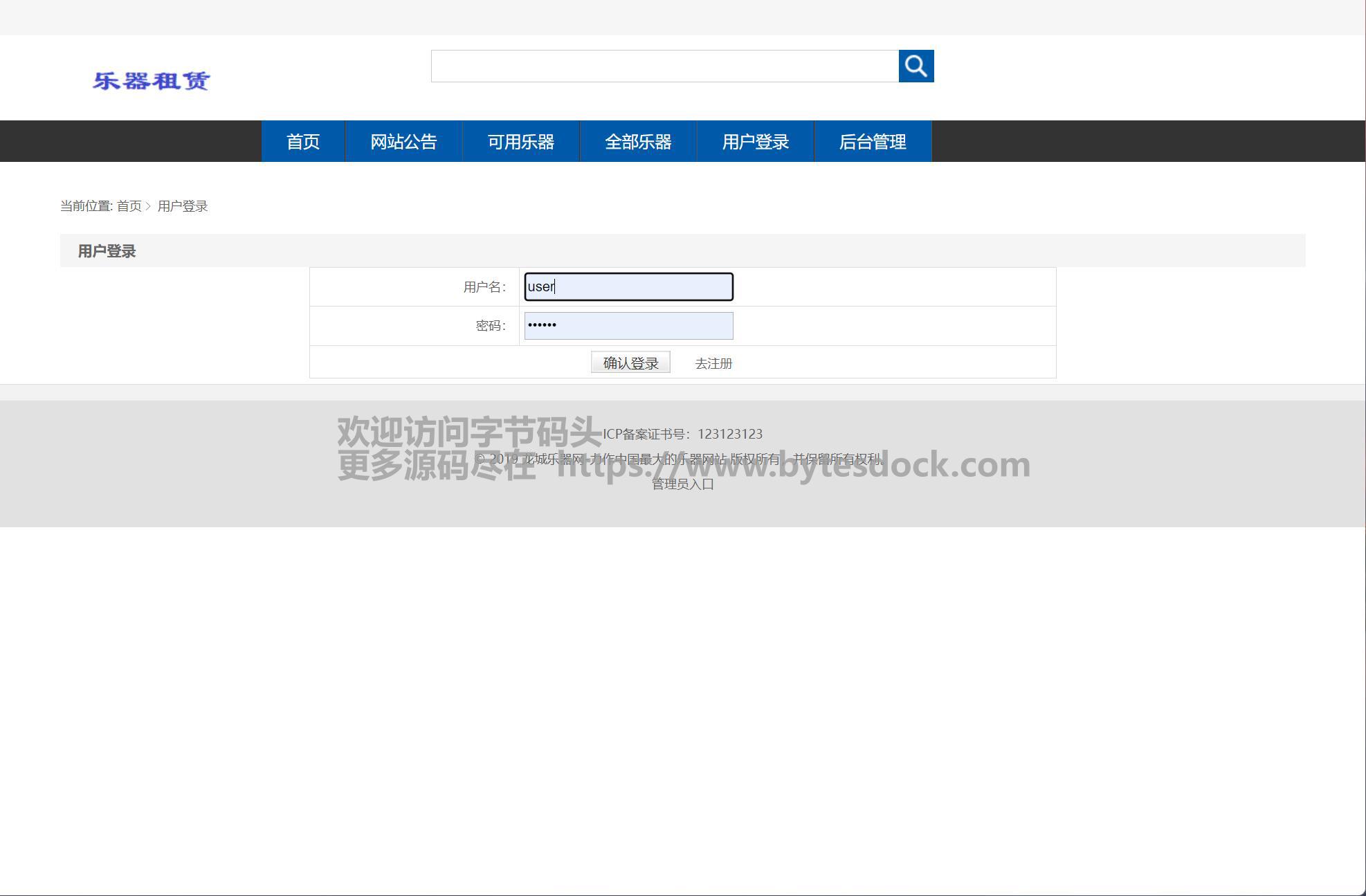Click the 首页 breadcrumb link

[x=129, y=206]
